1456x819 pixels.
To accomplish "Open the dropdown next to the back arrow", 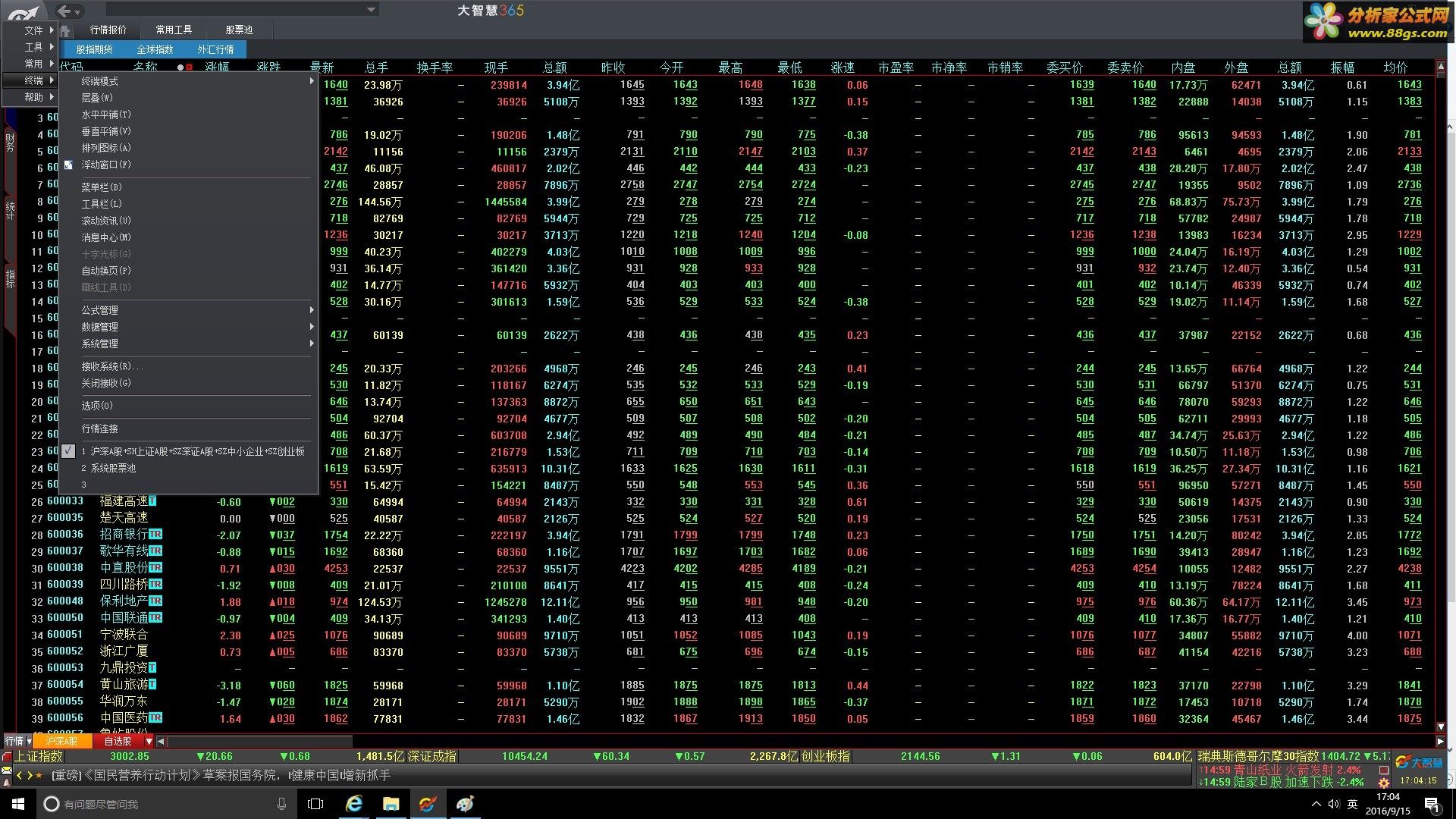I will 78,12.
